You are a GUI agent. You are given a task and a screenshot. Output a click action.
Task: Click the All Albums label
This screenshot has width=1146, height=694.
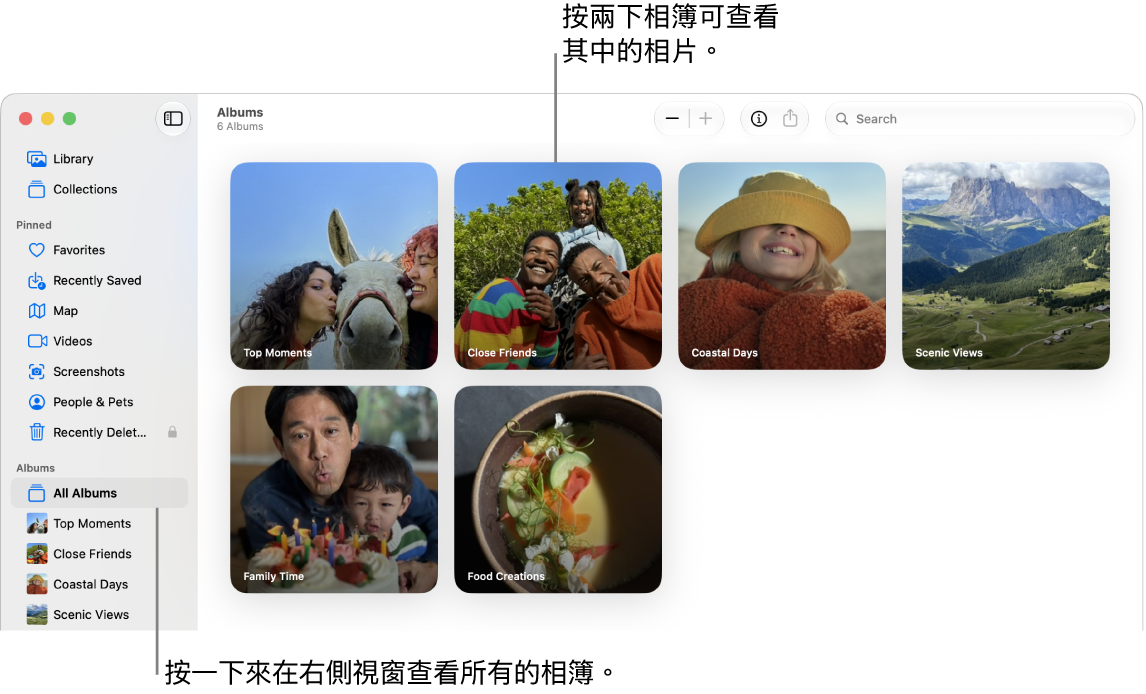(85, 493)
